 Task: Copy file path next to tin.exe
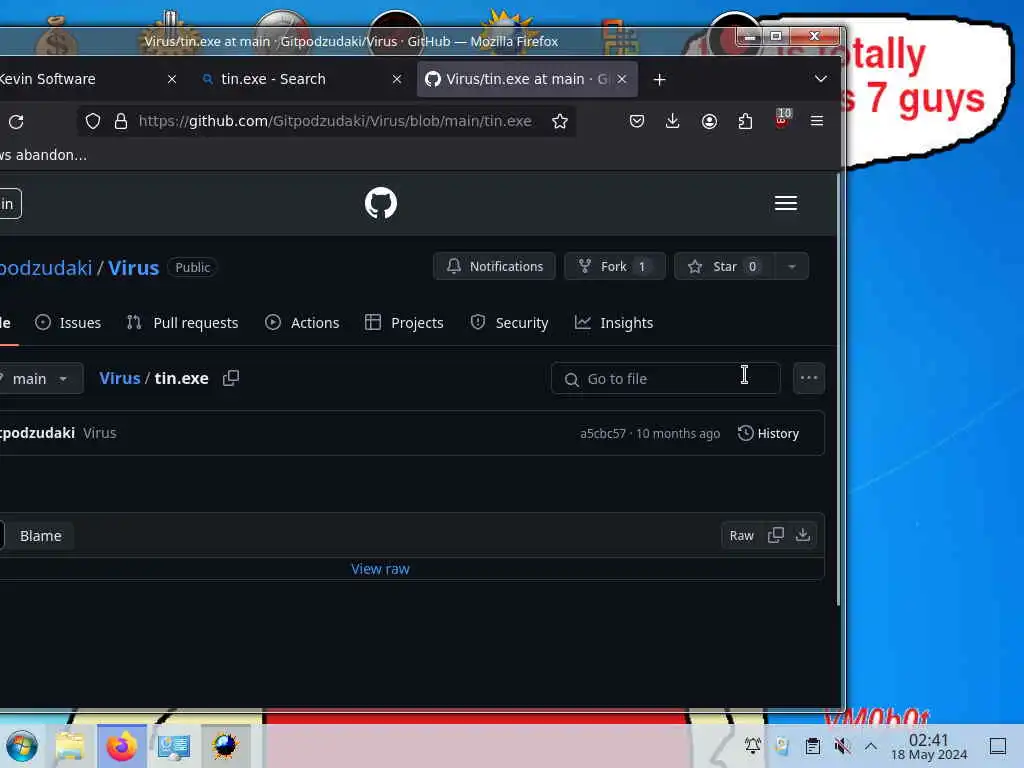231,378
